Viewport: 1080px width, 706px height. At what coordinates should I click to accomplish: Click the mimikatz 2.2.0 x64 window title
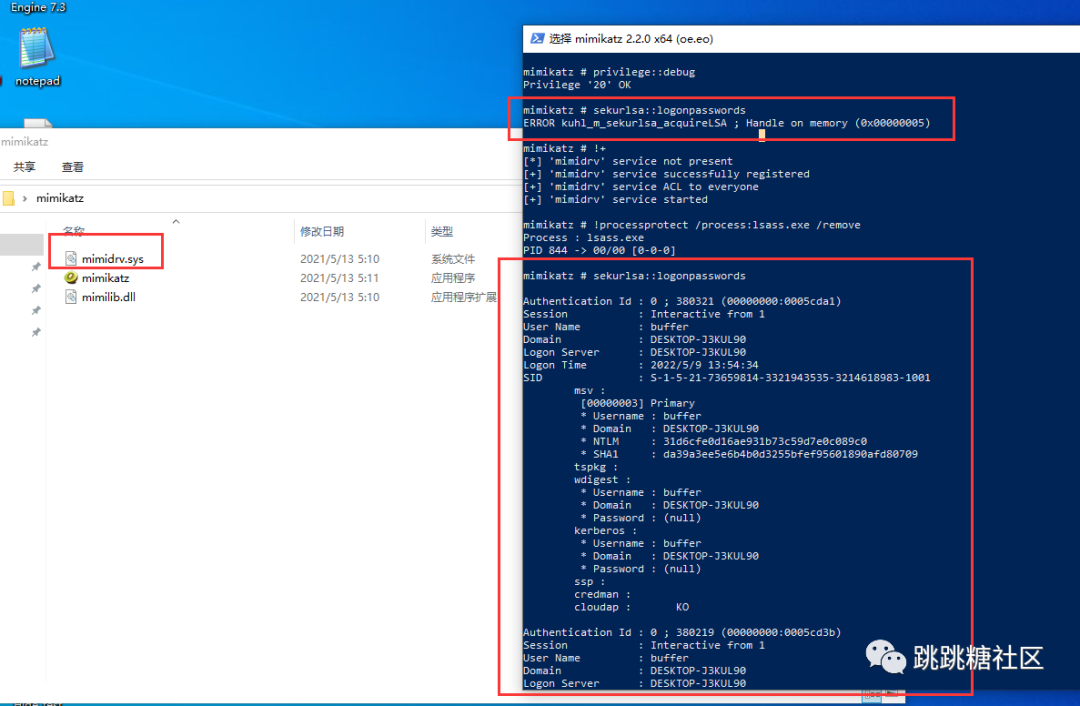(631, 39)
